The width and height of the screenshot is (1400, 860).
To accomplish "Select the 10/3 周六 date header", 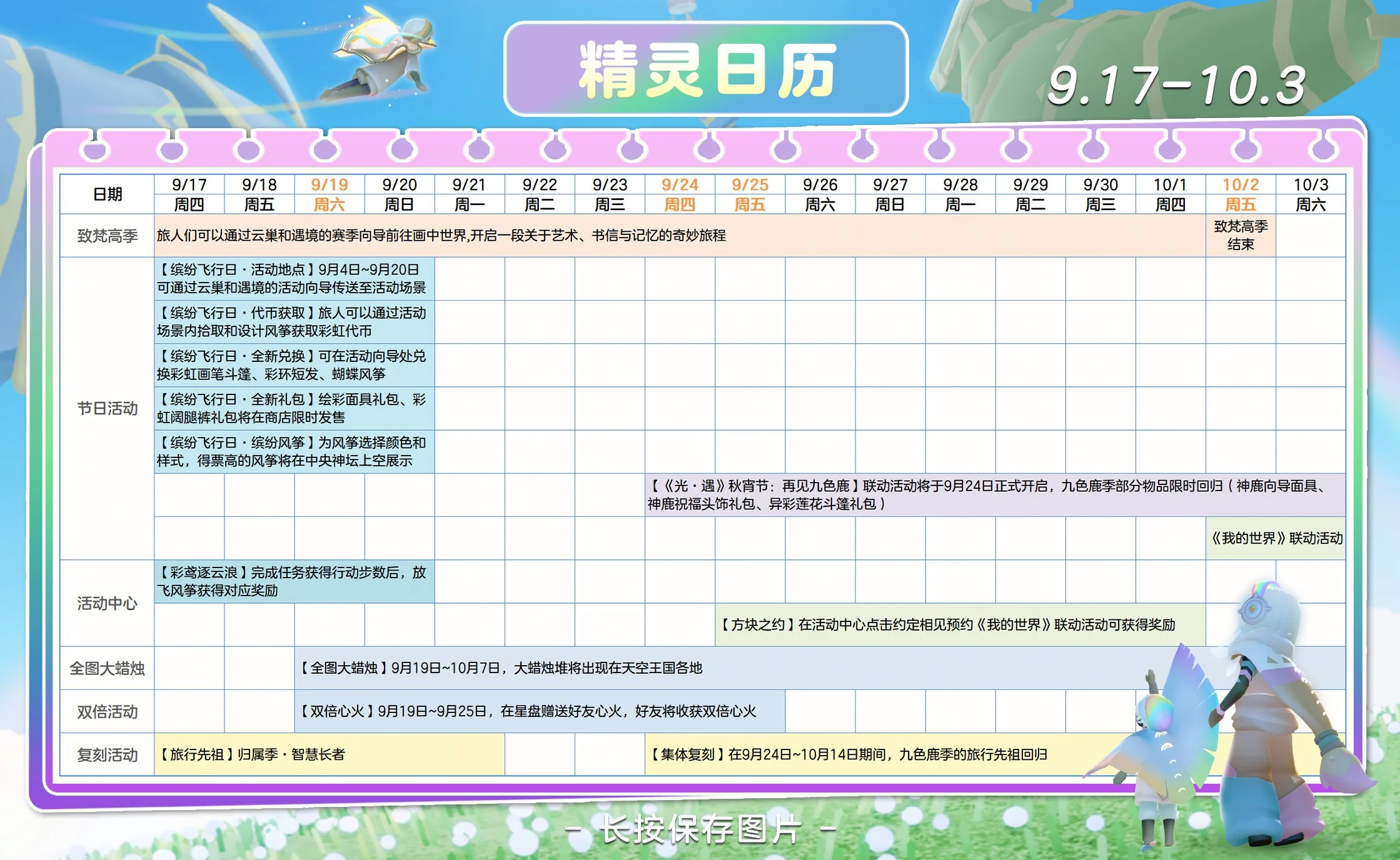I will click(1311, 194).
